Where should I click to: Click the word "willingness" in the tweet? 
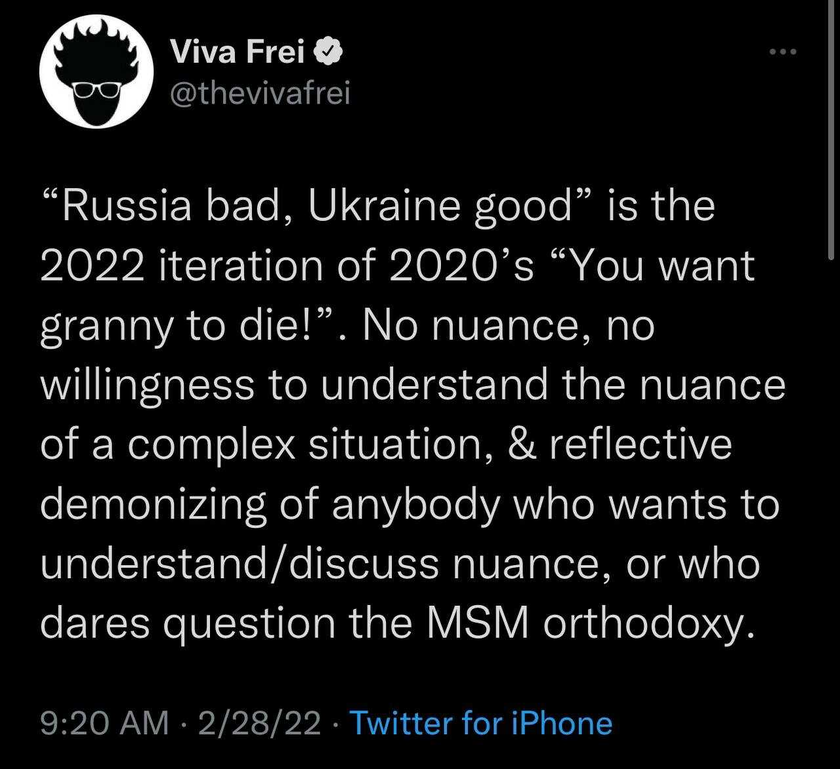click(147, 386)
